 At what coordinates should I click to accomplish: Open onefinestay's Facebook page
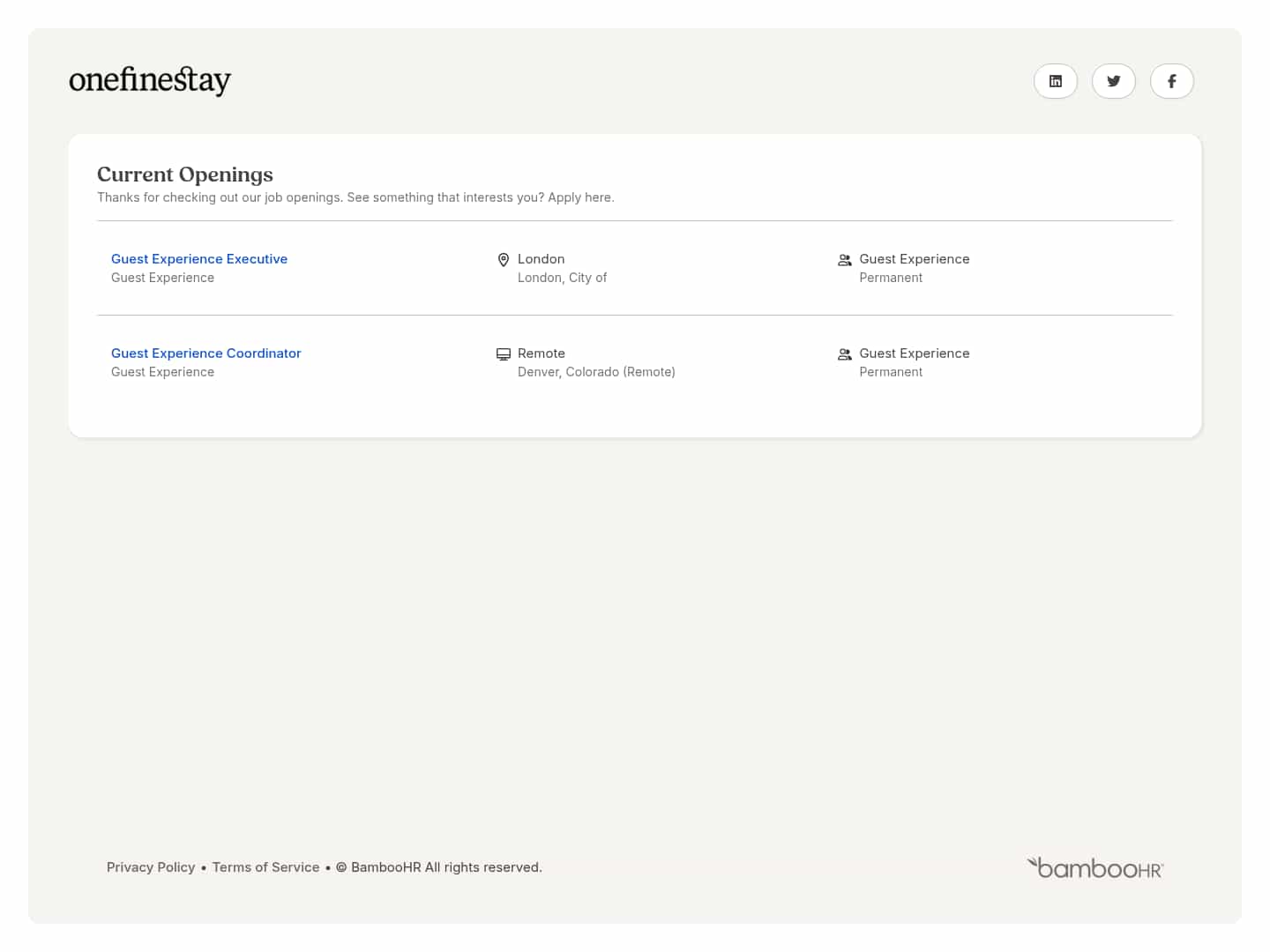pyautogui.click(x=1172, y=81)
